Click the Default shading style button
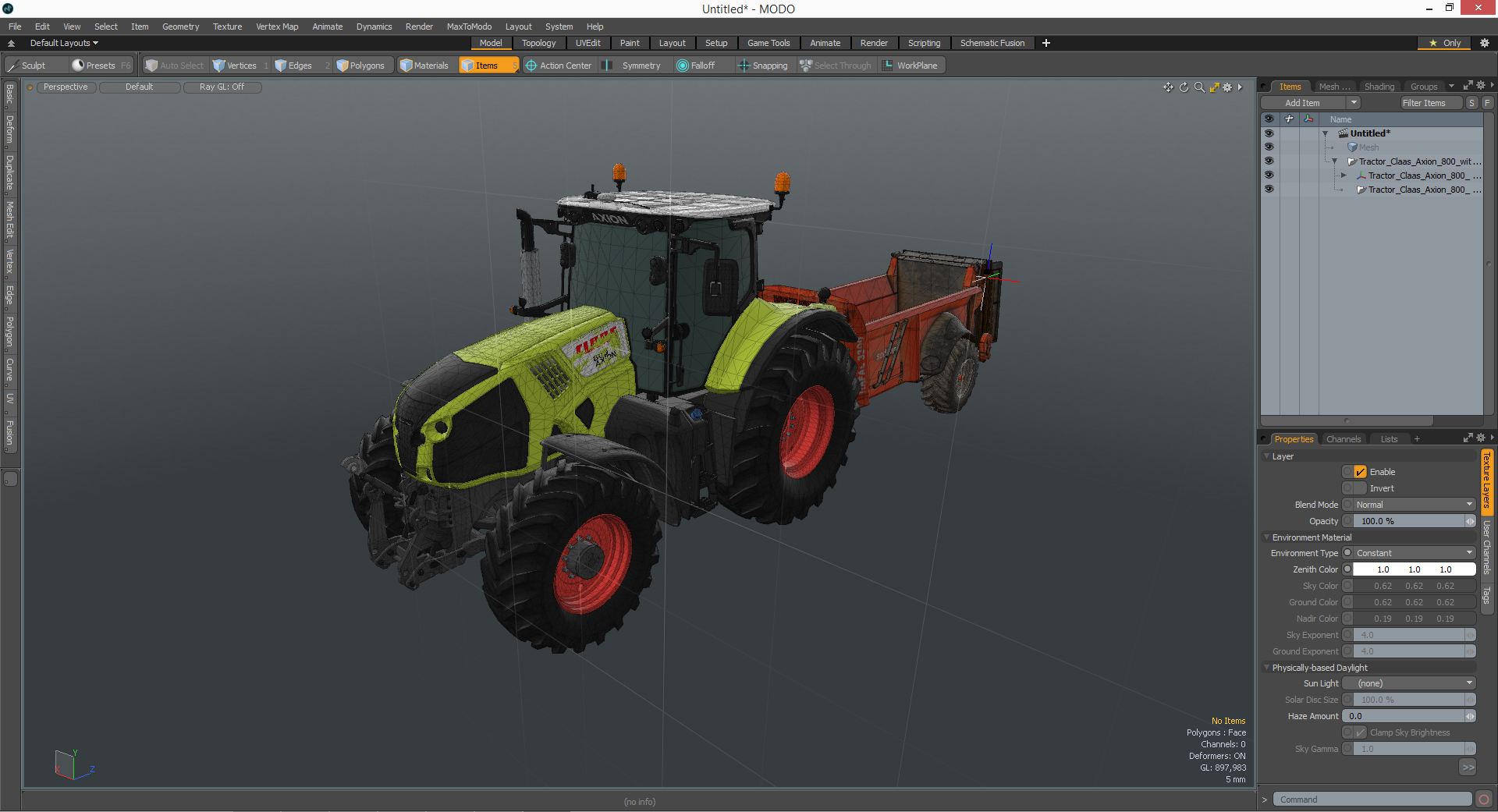Screen dimensions: 1498x812 point(139,87)
